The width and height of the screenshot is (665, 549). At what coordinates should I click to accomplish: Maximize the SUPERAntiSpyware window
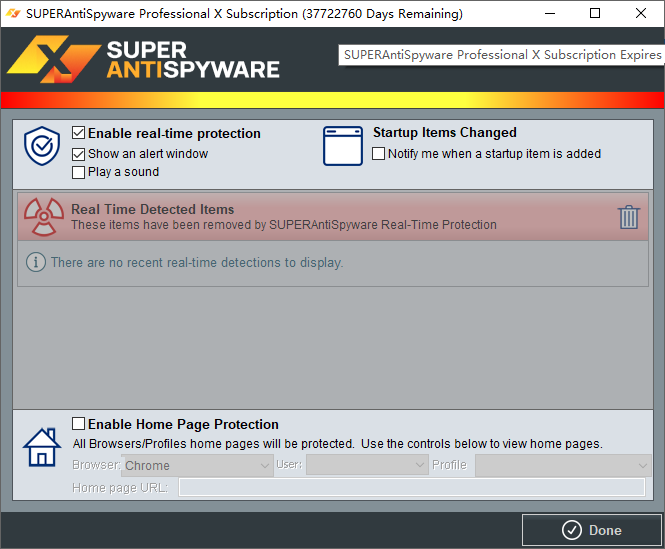[595, 13]
